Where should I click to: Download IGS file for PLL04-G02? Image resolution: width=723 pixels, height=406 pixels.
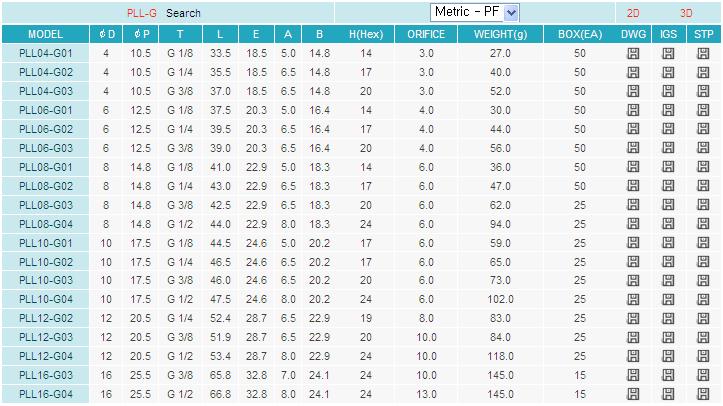coord(668,72)
